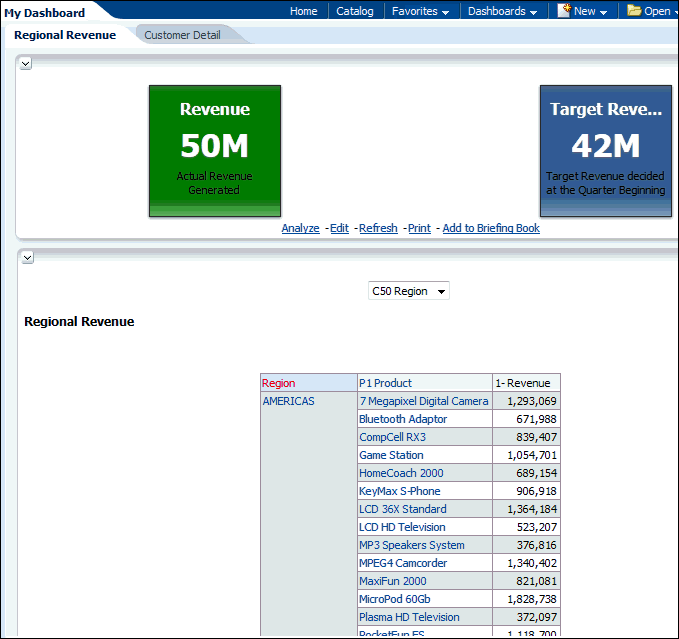Click the Open folder icon
Image resolution: width=679 pixels, height=639 pixels.
pos(634,10)
